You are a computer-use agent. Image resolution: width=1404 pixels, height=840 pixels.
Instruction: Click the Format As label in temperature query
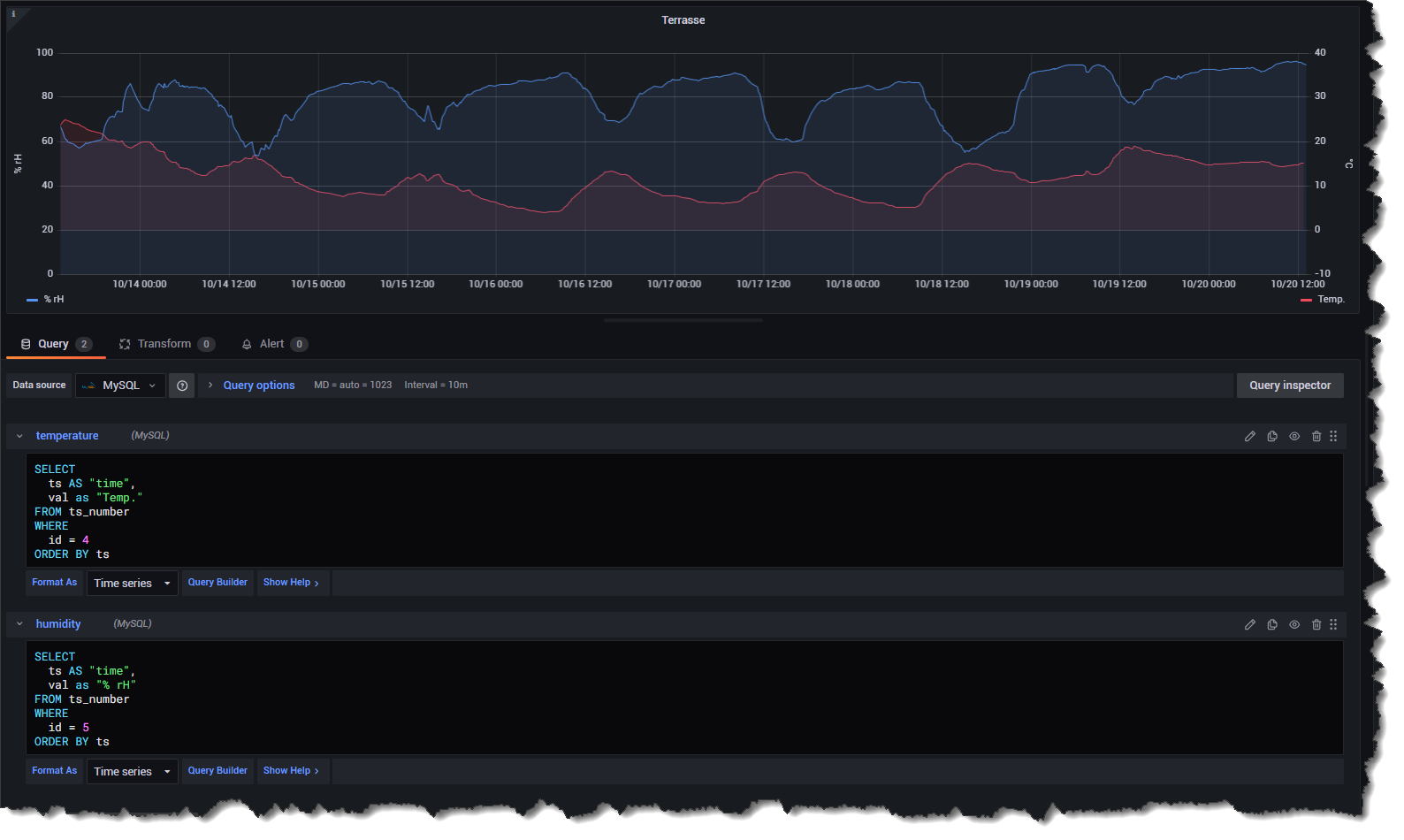click(x=55, y=583)
